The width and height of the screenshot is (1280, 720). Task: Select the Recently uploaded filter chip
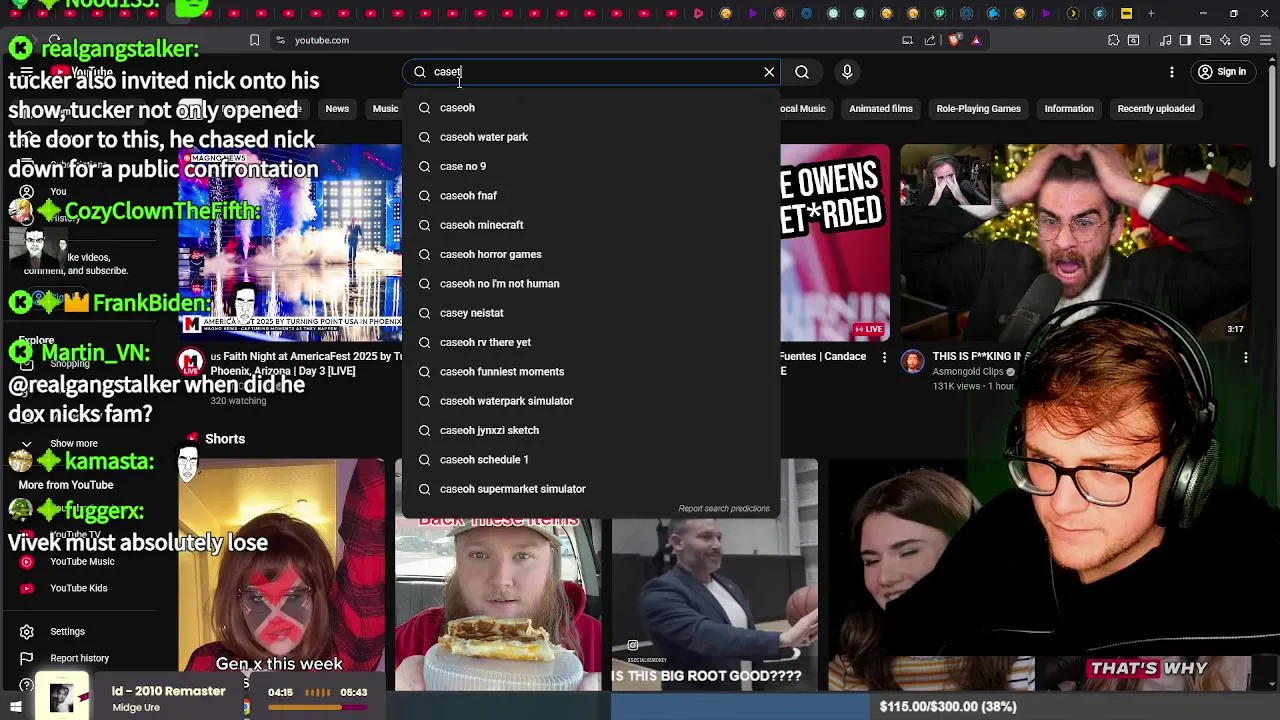click(1156, 109)
